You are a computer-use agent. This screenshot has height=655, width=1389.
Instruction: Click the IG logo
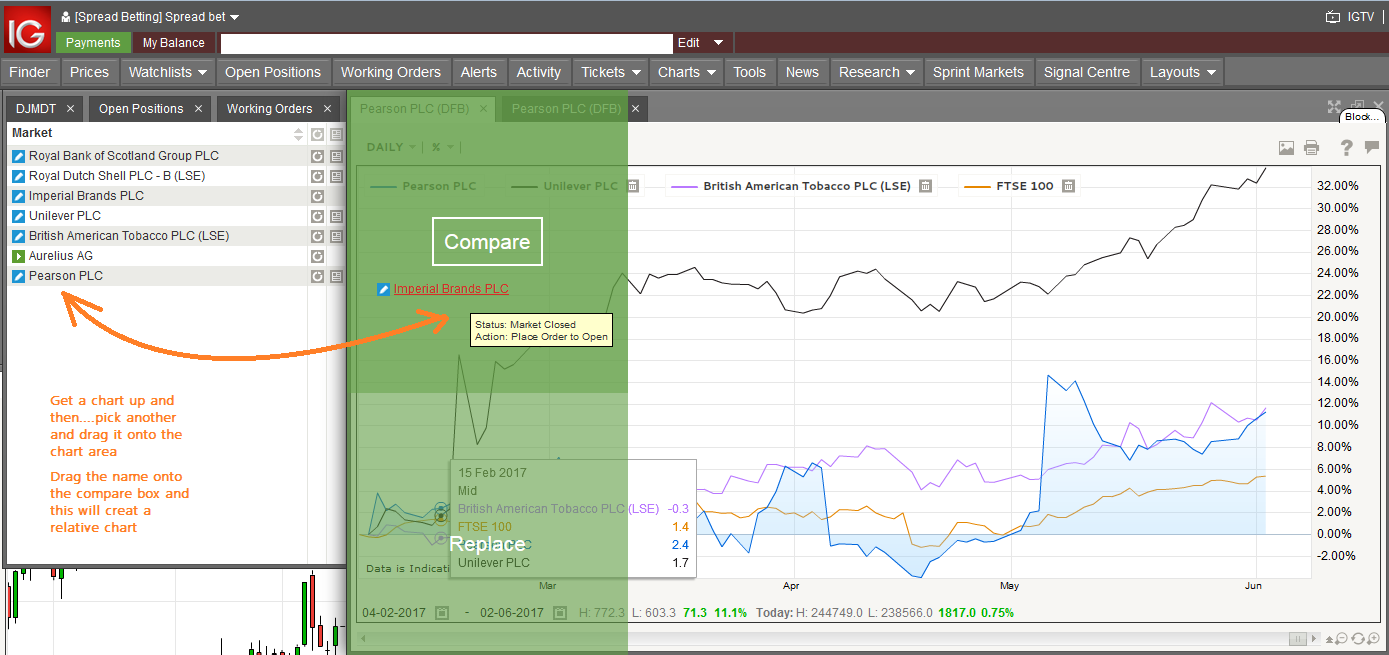pos(27,28)
